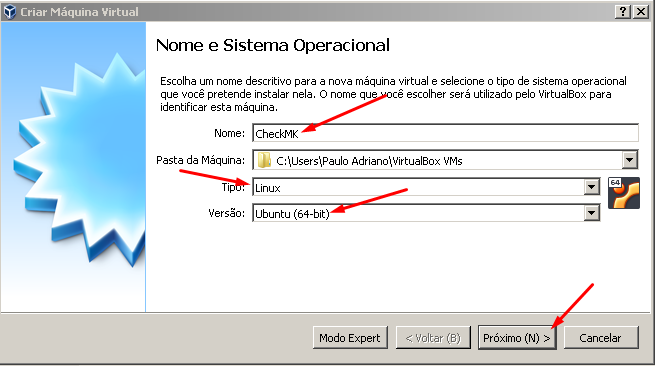Click the Nome e Sistema Operacional heading
The height and width of the screenshot is (366, 655).
pos(273,45)
